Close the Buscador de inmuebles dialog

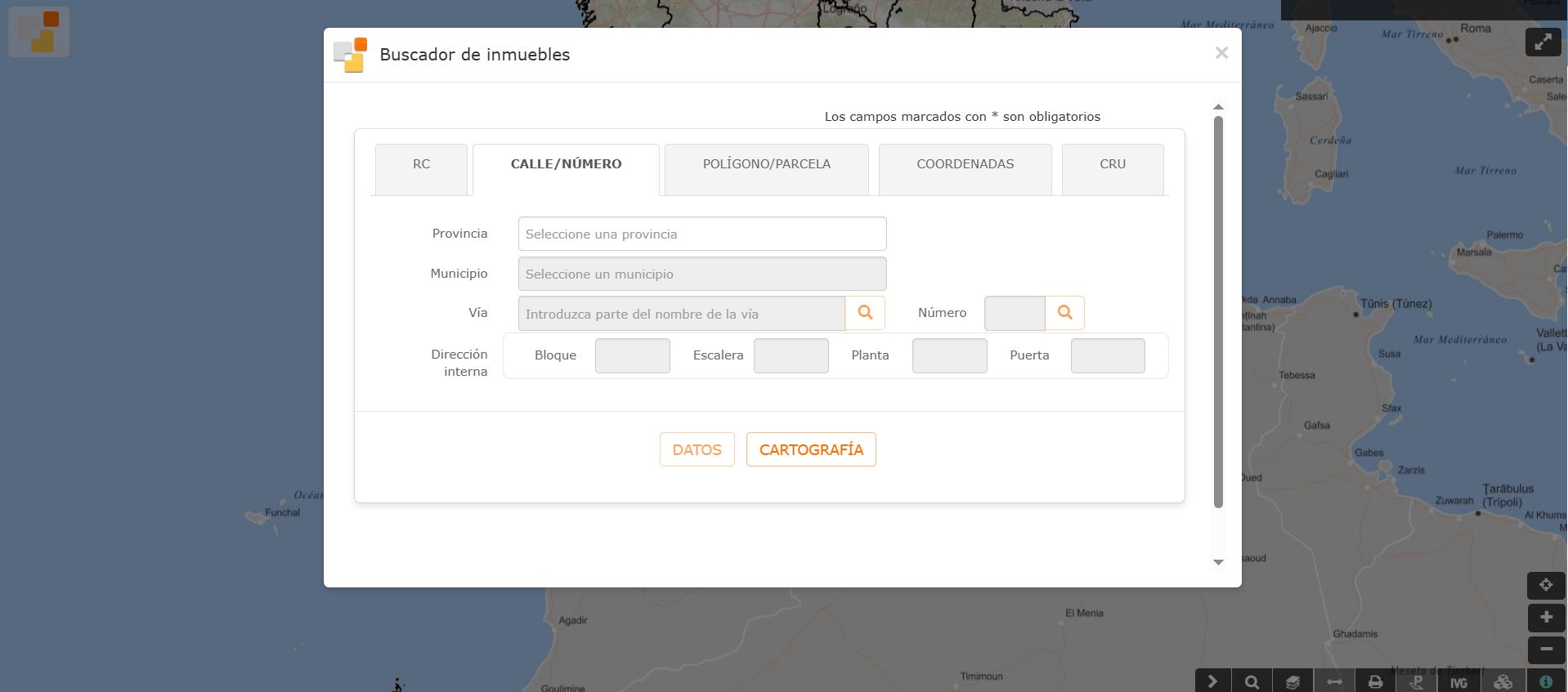(1221, 53)
